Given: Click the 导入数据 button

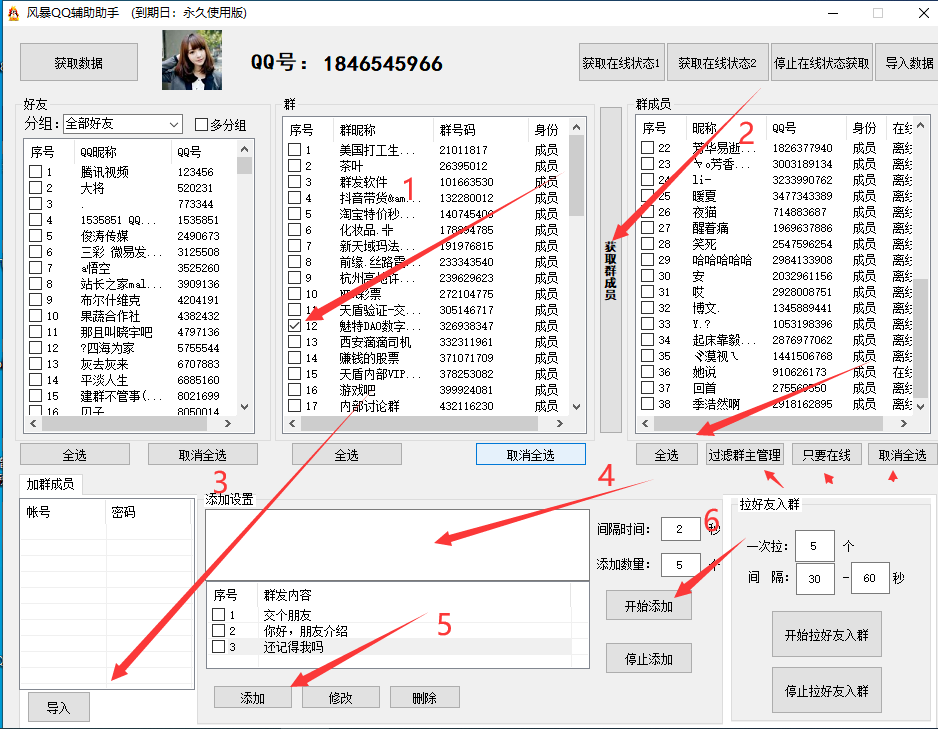Looking at the screenshot, I should pyautogui.click(x=908, y=62).
